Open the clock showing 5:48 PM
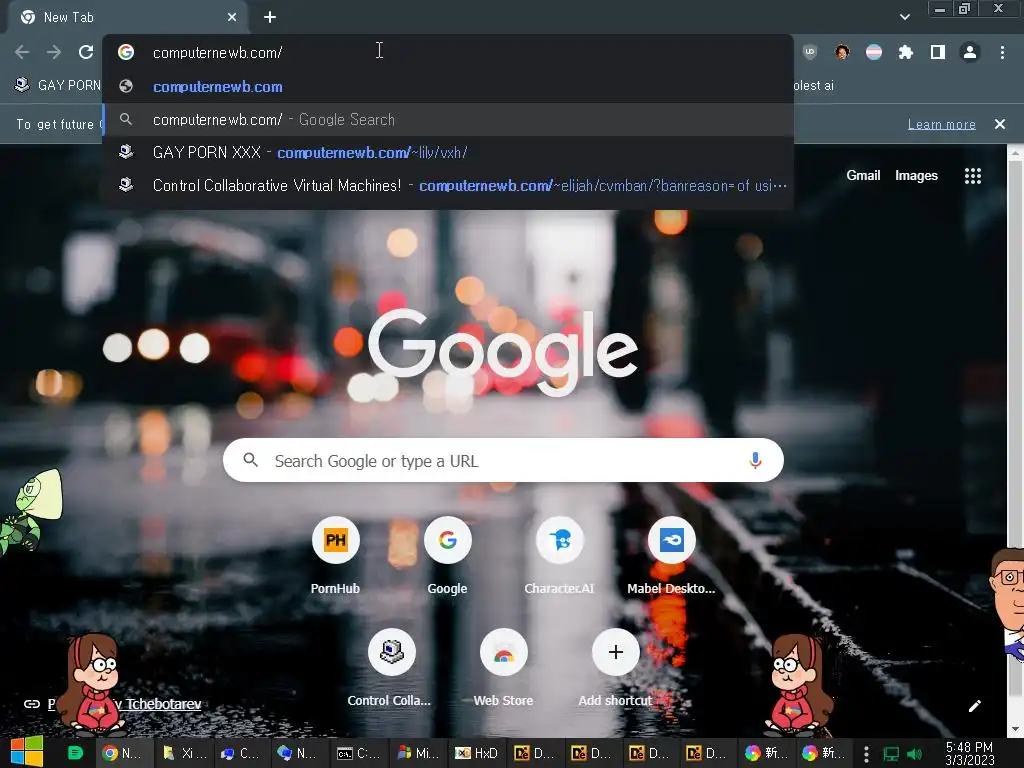Image resolution: width=1024 pixels, height=768 pixels. point(969,753)
